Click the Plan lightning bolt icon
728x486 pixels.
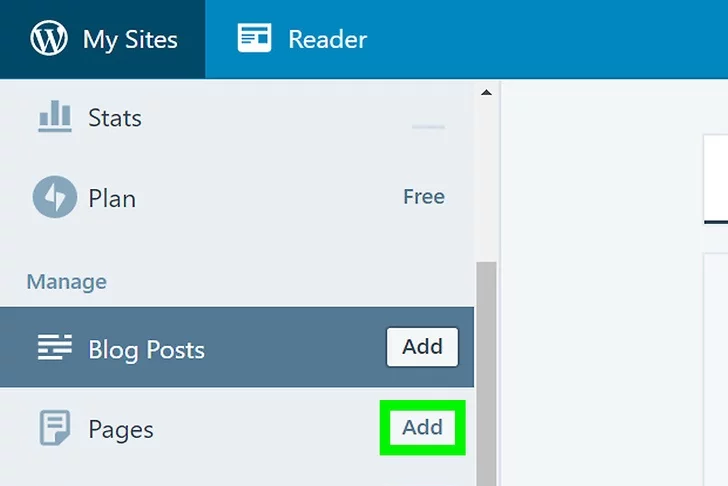point(54,197)
